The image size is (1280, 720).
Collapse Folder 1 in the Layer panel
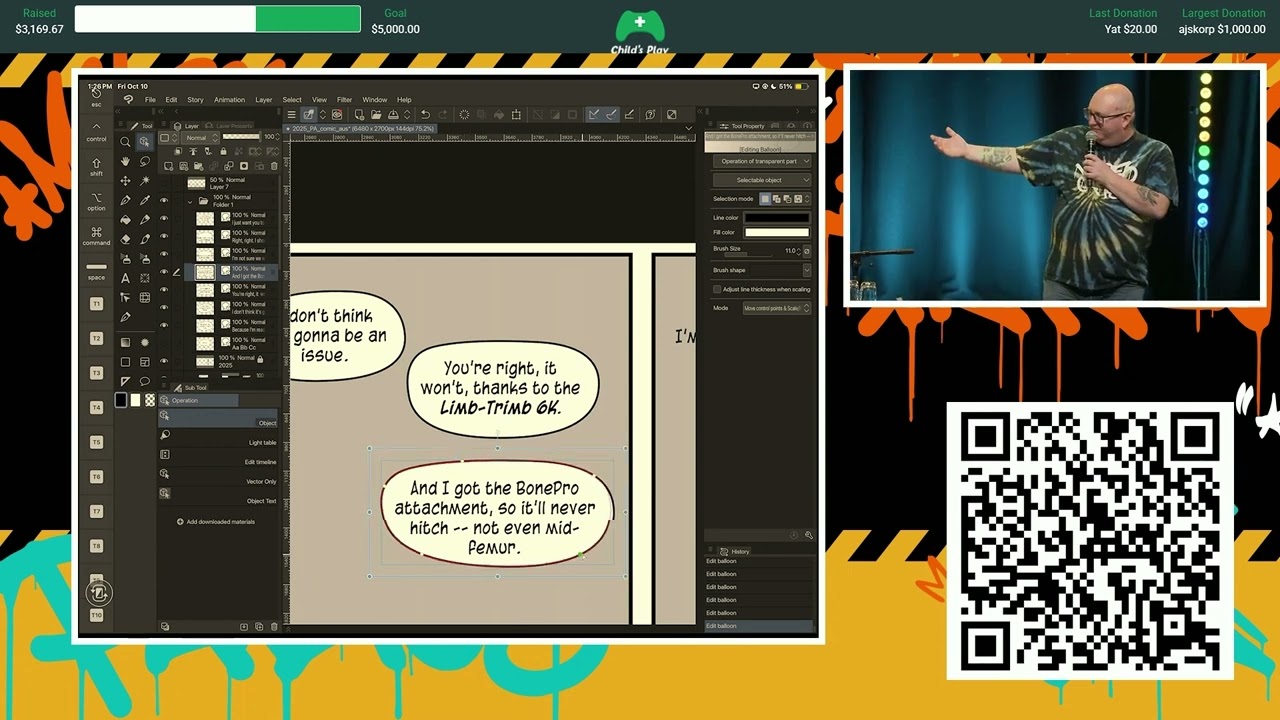[190, 201]
